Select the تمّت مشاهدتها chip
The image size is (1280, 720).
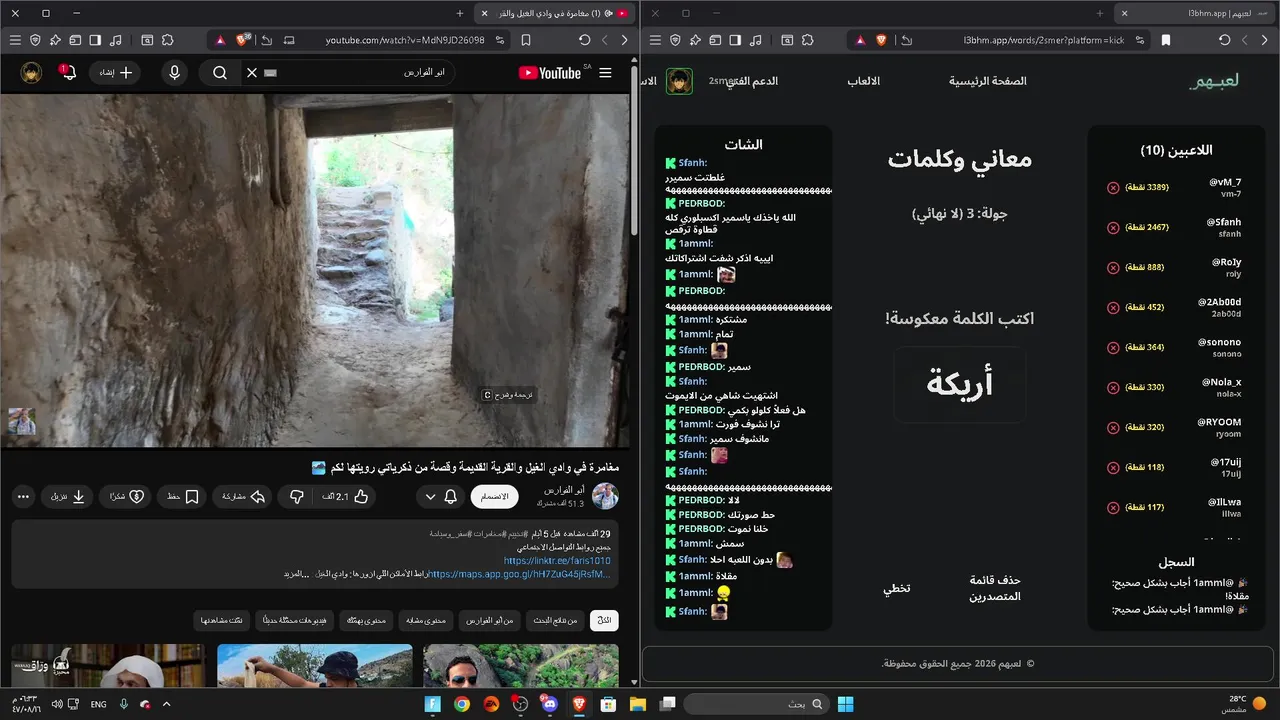pos(222,621)
